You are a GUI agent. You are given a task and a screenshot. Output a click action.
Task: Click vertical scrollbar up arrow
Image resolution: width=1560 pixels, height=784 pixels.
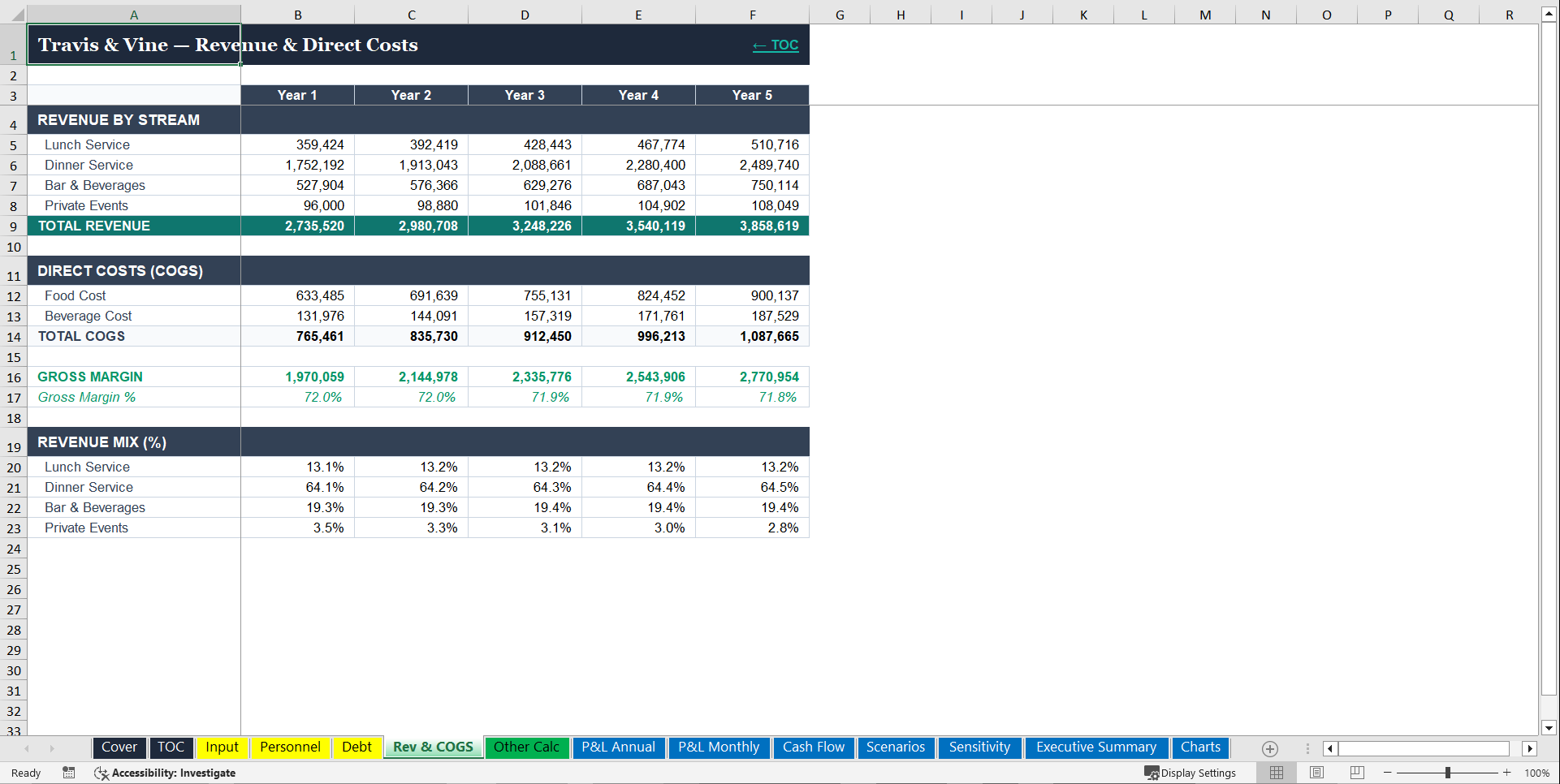coord(1549,15)
